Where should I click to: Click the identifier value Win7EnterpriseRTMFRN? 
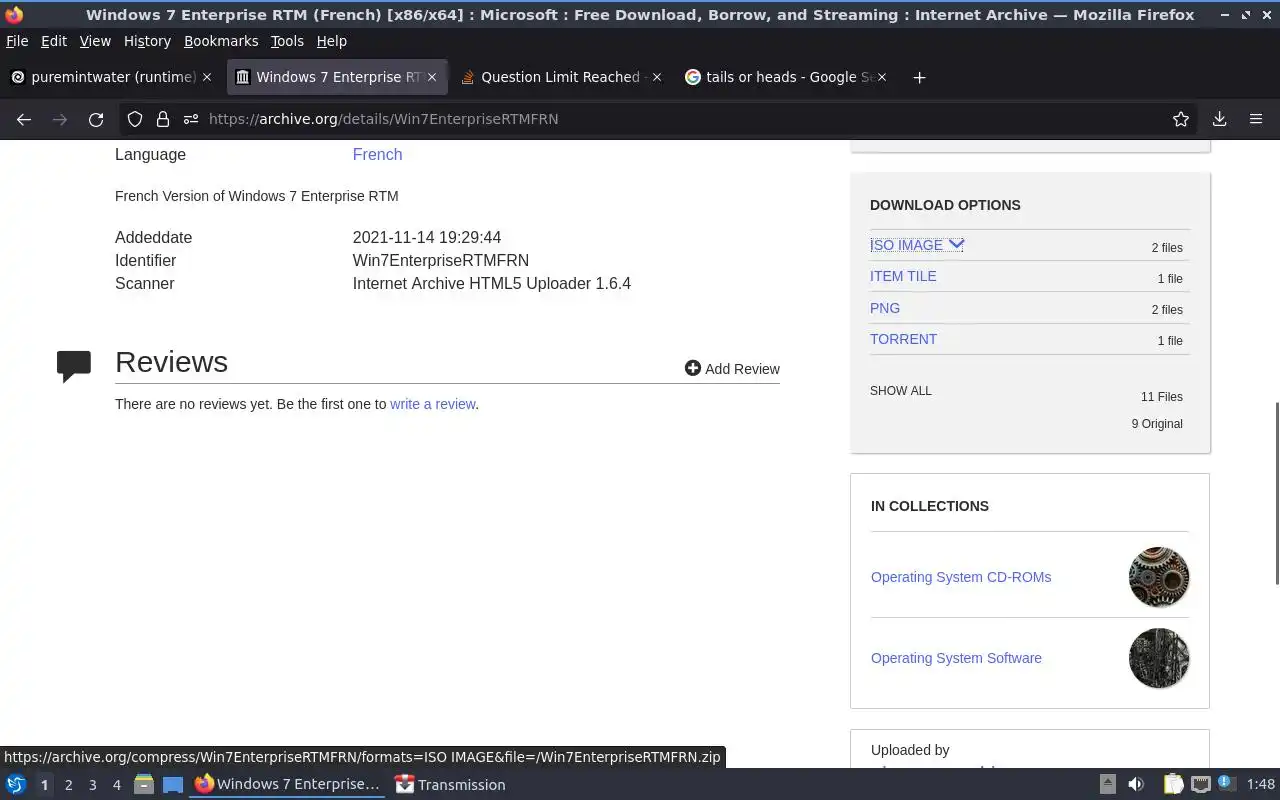pyautogui.click(x=440, y=260)
